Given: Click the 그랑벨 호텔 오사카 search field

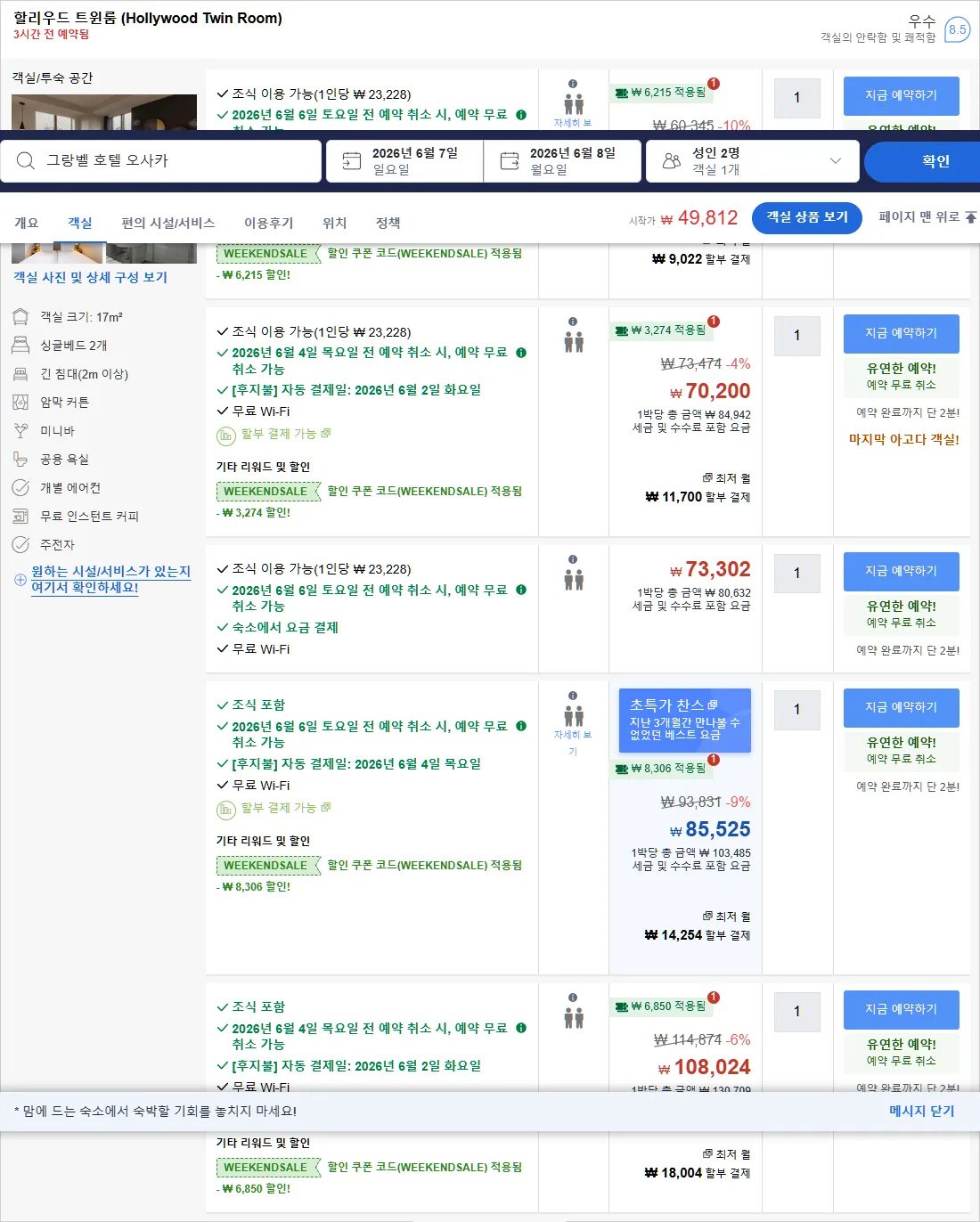Looking at the screenshot, I should pyautogui.click(x=161, y=161).
